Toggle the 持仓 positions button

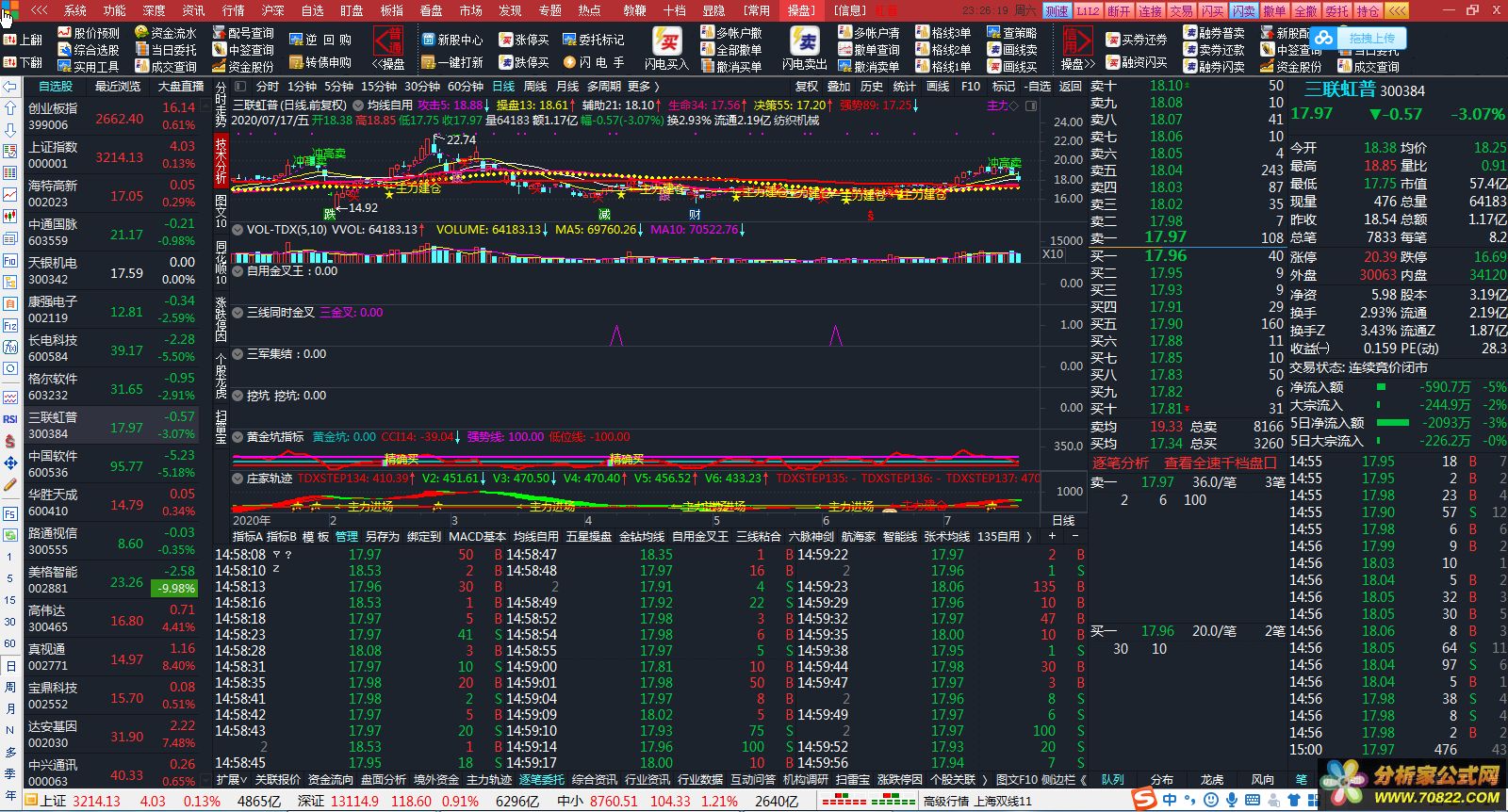click(x=1369, y=10)
